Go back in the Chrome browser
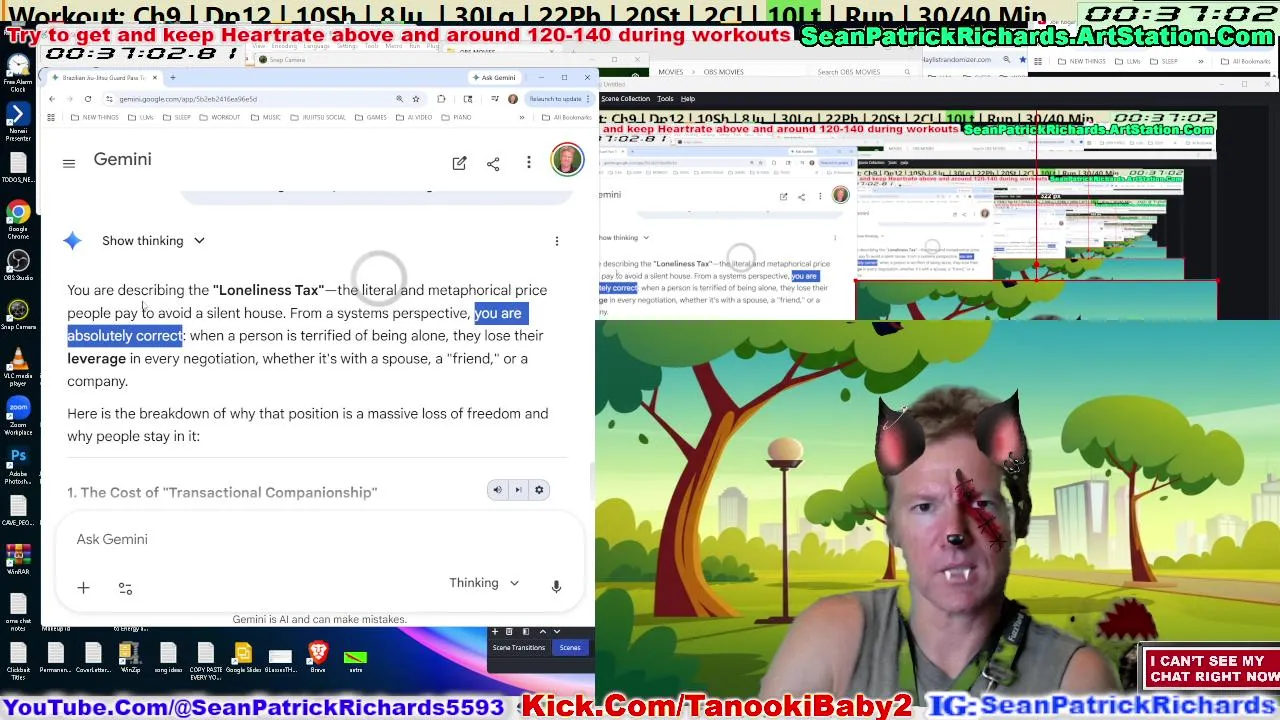1280x720 pixels. click(x=52, y=99)
